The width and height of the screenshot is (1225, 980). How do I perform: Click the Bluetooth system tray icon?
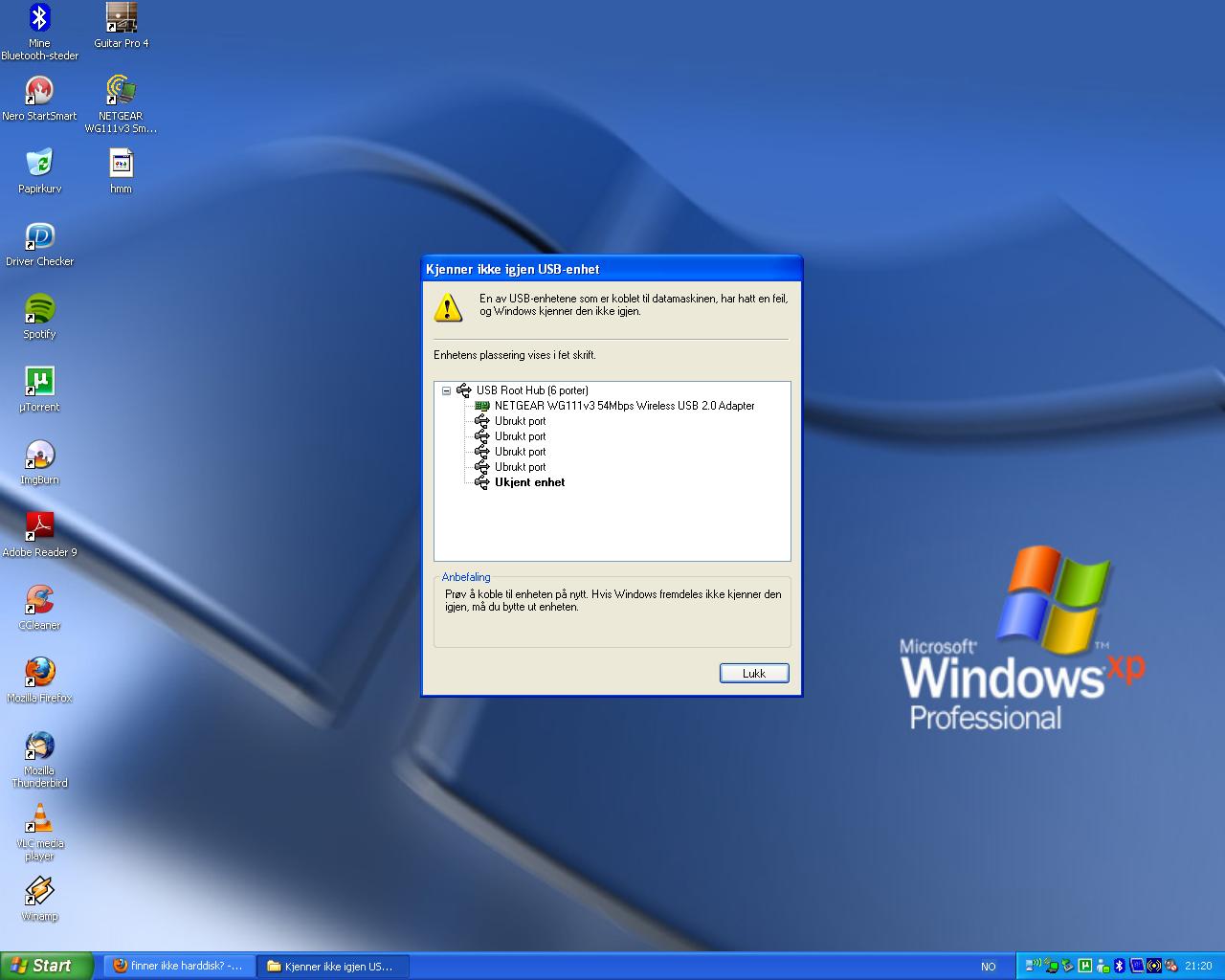(x=1119, y=966)
